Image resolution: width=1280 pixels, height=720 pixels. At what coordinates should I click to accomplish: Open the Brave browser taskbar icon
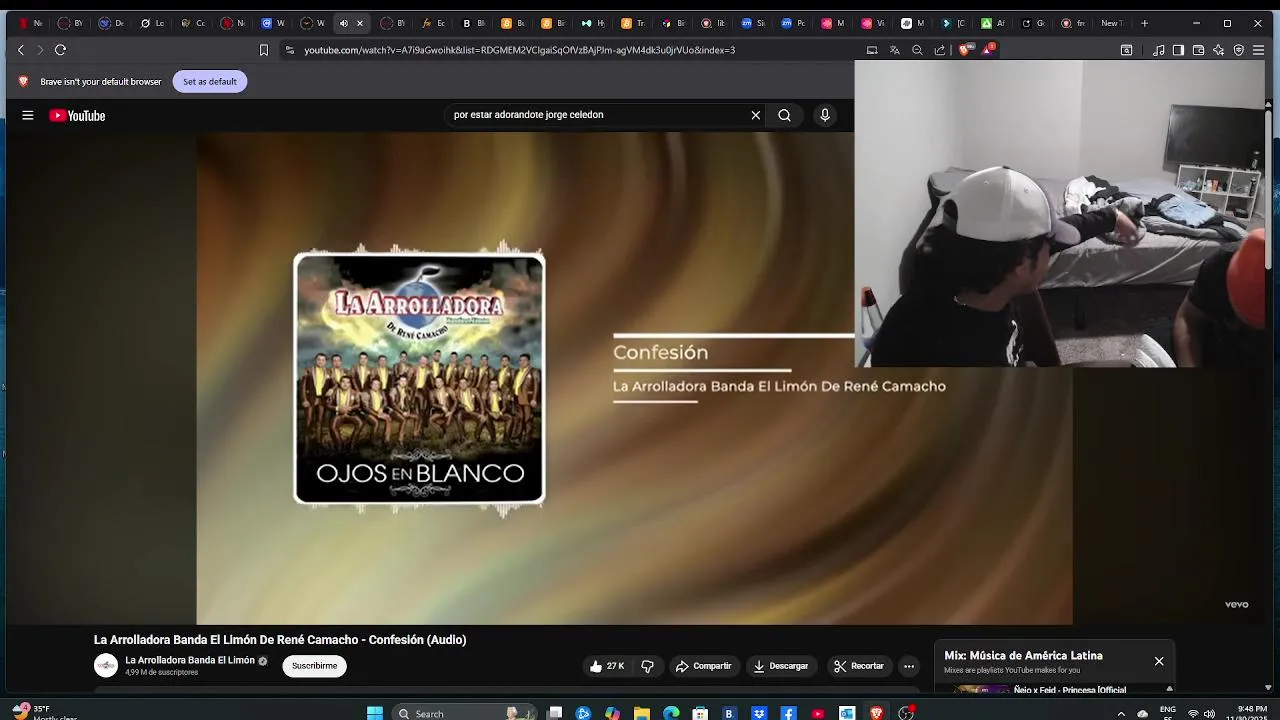click(877, 713)
